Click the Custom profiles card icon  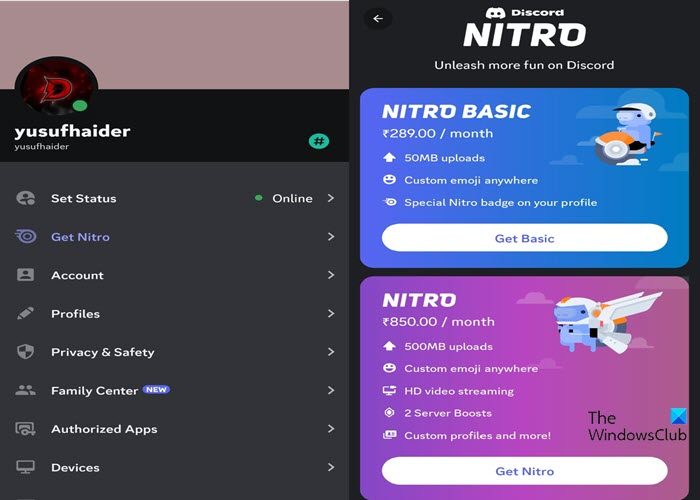tap(389, 435)
